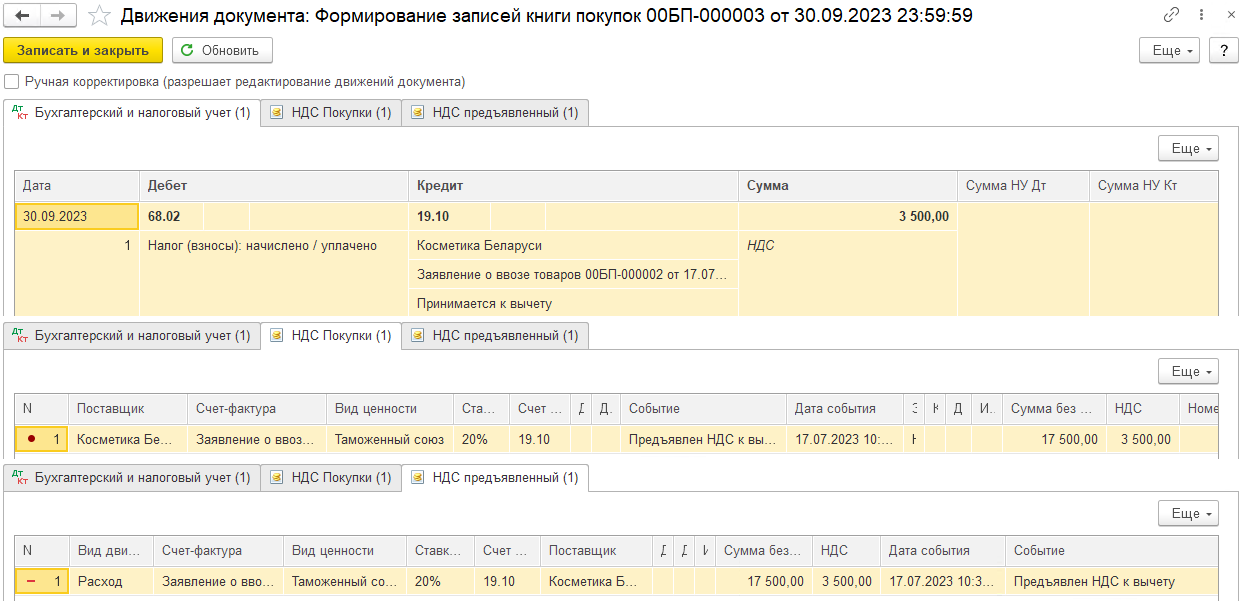Viewport: 1250px width, 601px height.
Task: Open Еще menu above the Дебет/Кредит table
Action: [1188, 148]
